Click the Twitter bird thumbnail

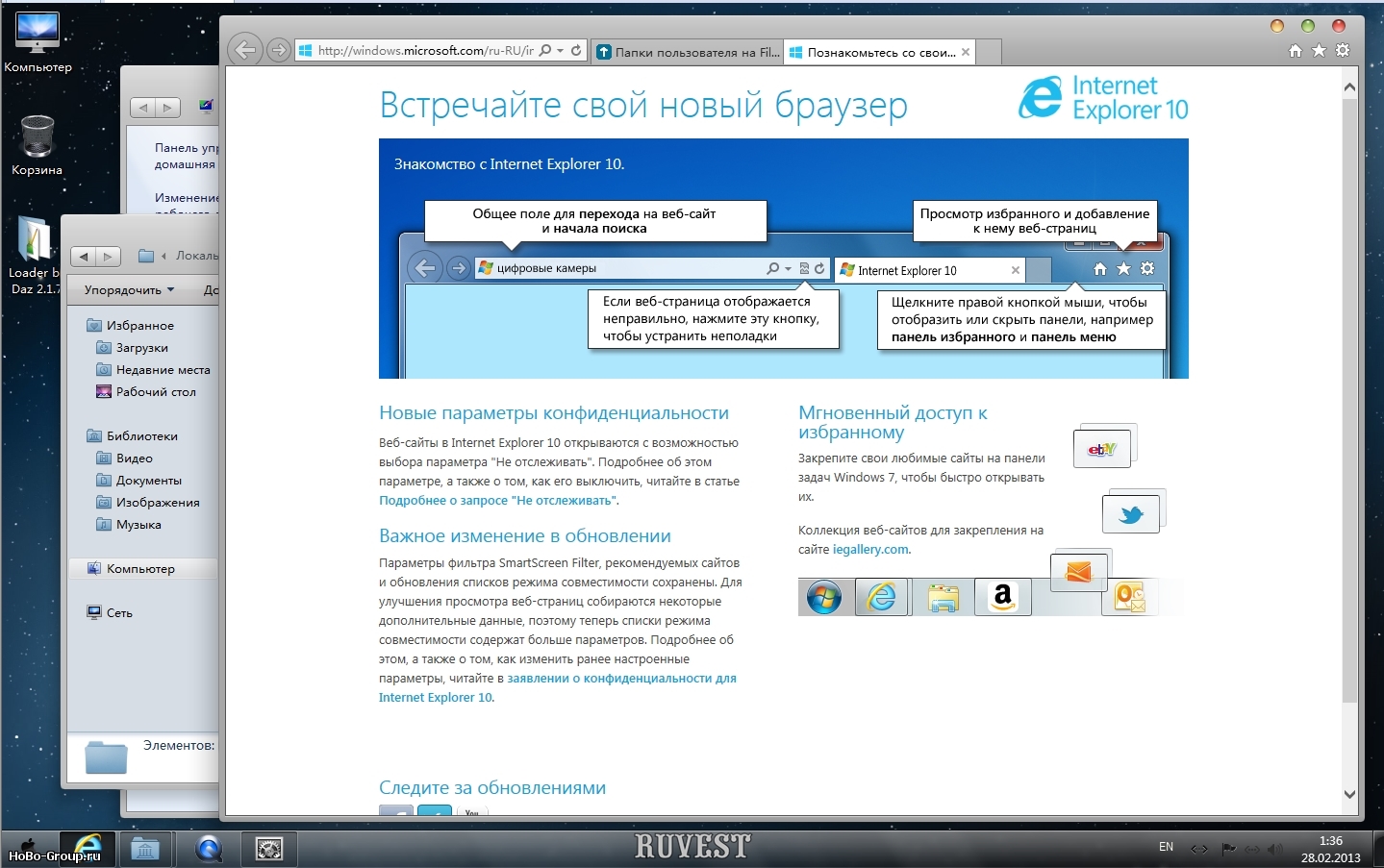pyautogui.click(x=1131, y=515)
